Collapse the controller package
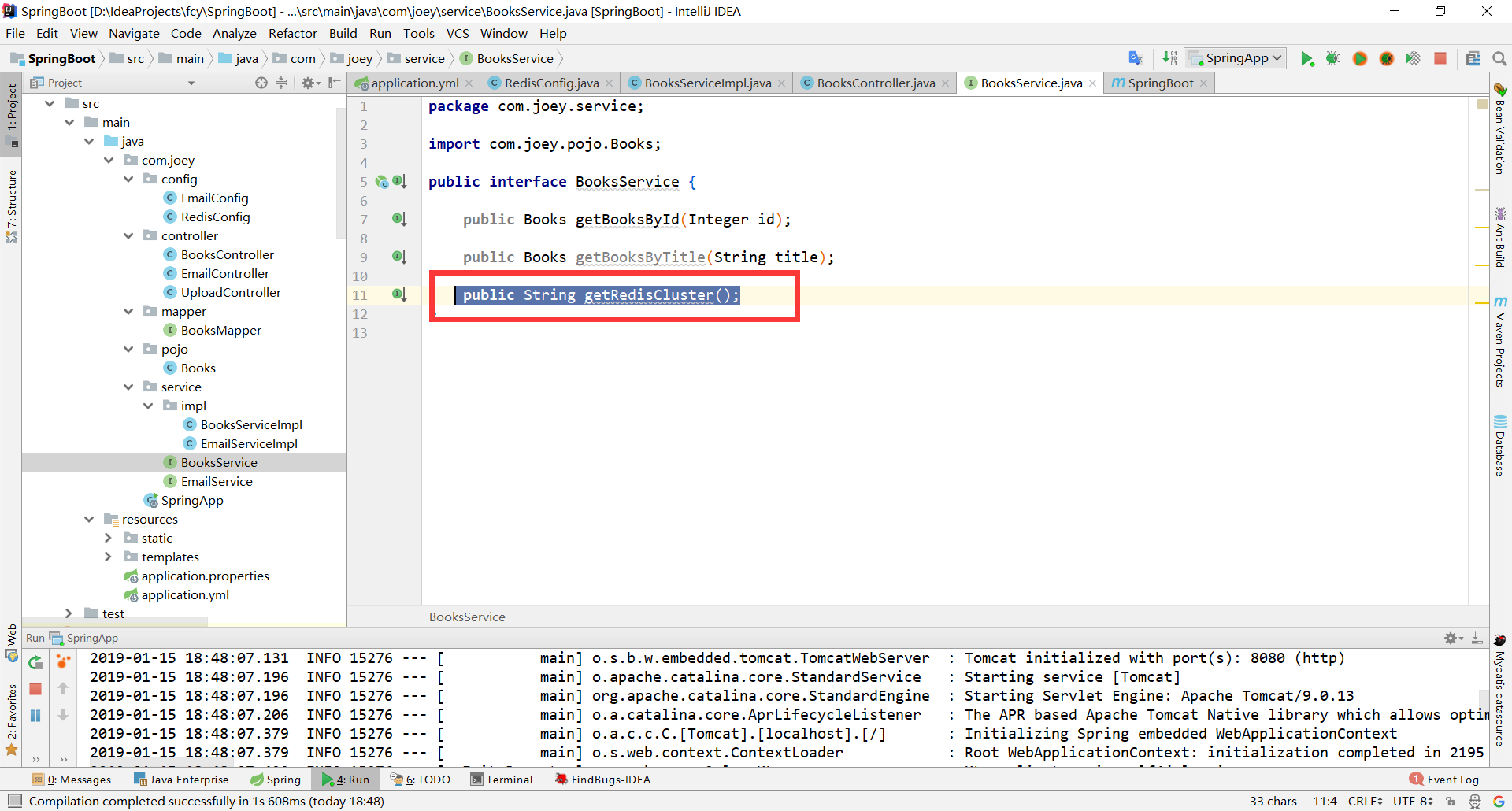The height and width of the screenshot is (811, 1512). pos(128,235)
